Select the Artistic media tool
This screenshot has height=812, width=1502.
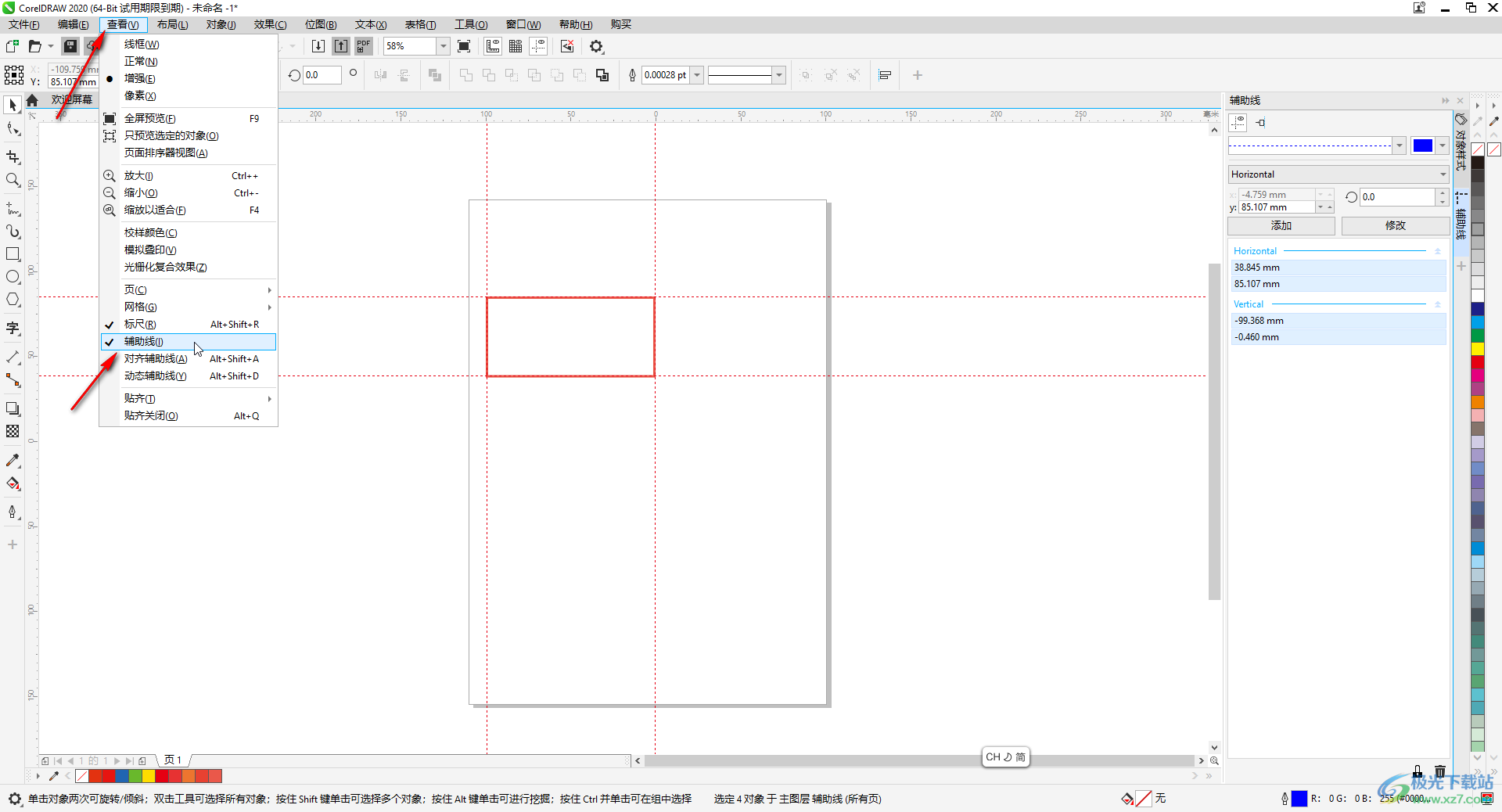point(13,232)
